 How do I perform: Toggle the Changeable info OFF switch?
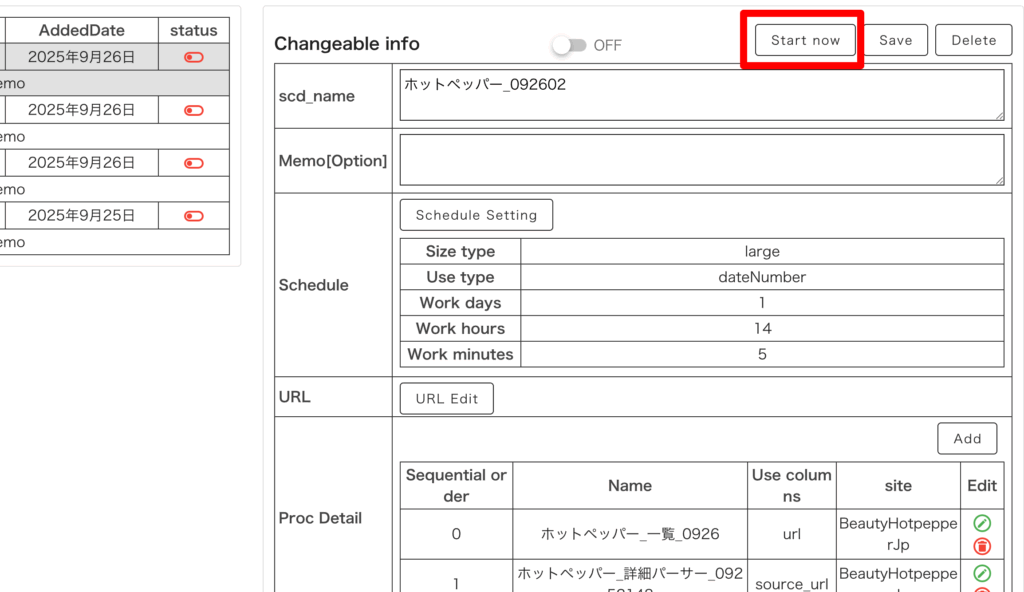[x=570, y=45]
